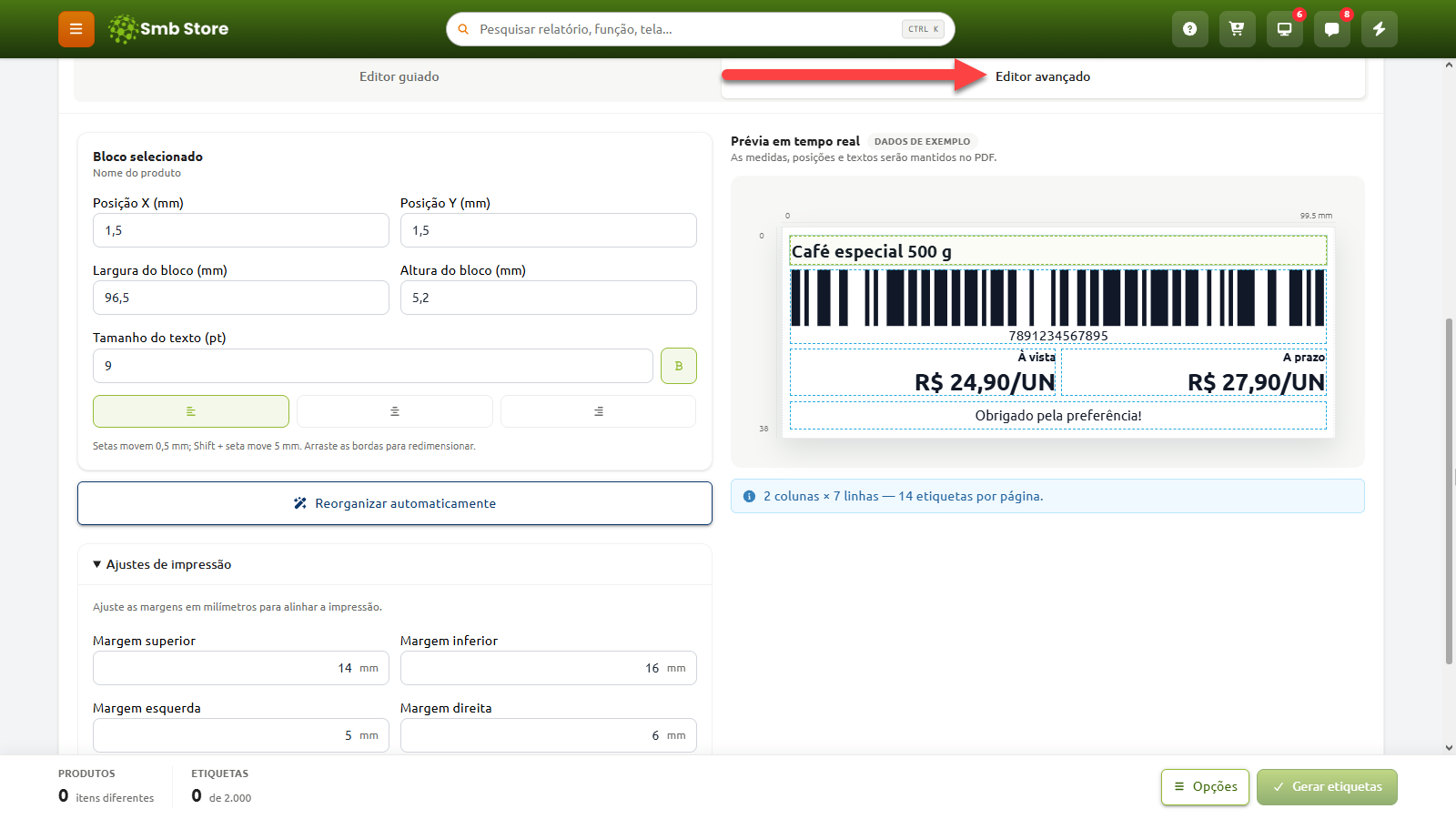1456x819 pixels.
Task: Open the shopping cart icon
Action: point(1237,29)
